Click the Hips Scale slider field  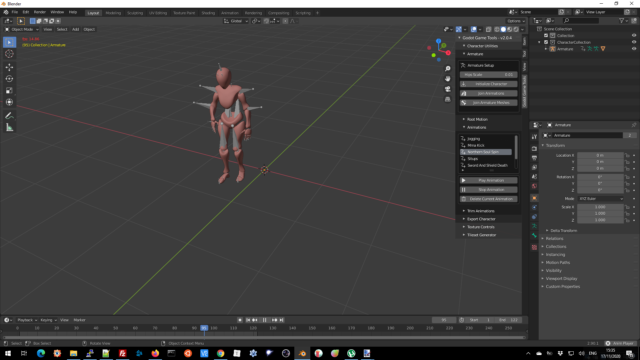488,75
